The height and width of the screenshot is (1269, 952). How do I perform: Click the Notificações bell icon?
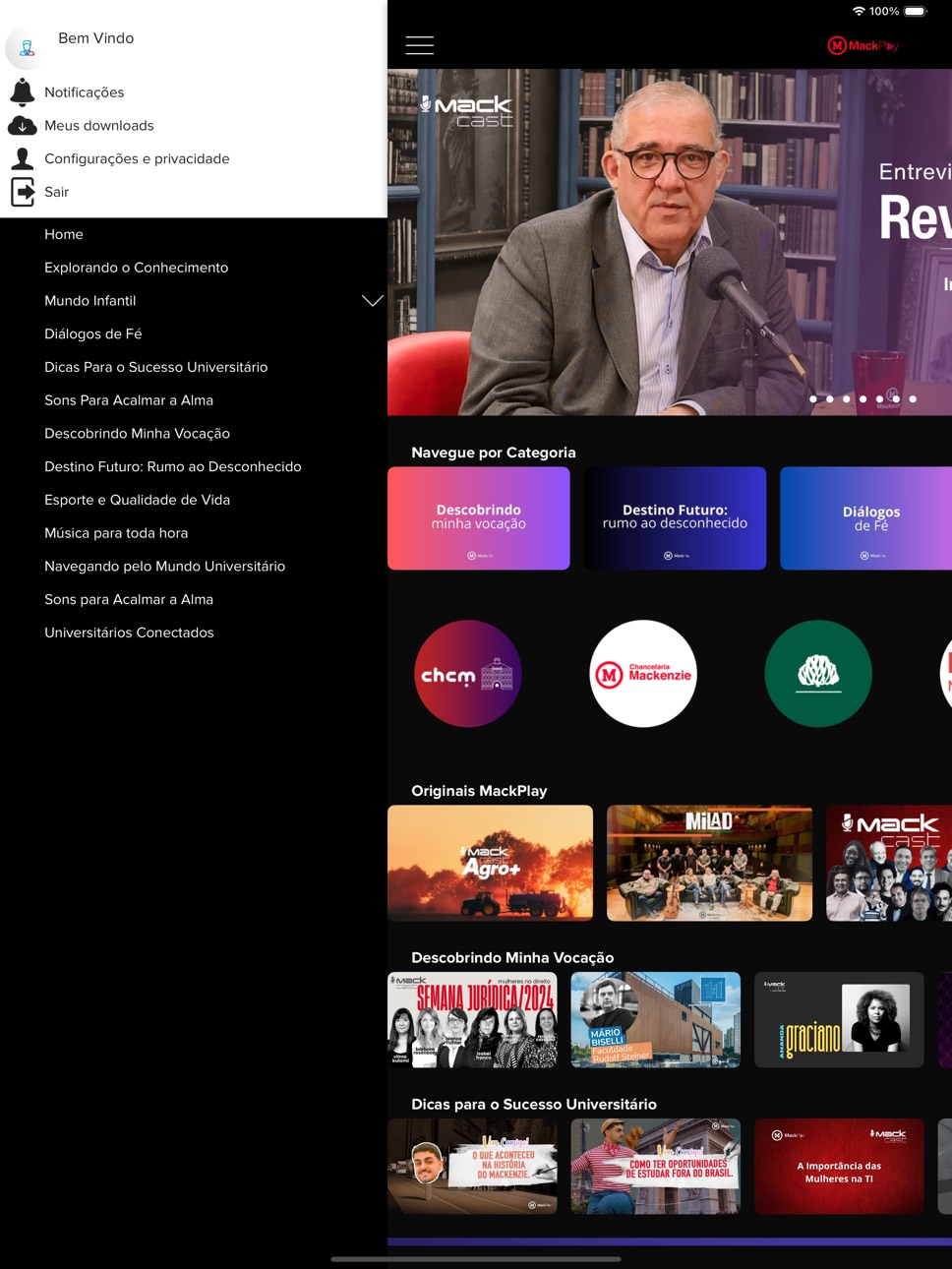coord(23,92)
